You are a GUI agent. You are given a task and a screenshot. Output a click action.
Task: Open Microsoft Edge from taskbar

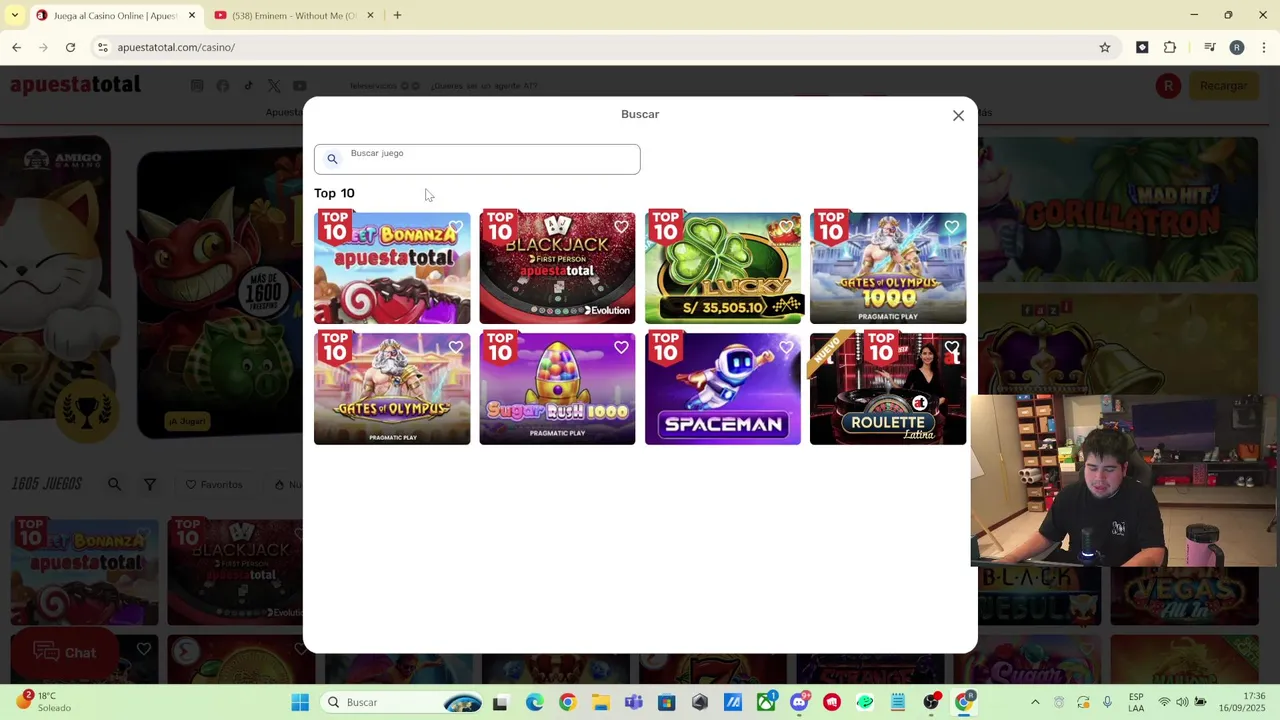point(534,702)
